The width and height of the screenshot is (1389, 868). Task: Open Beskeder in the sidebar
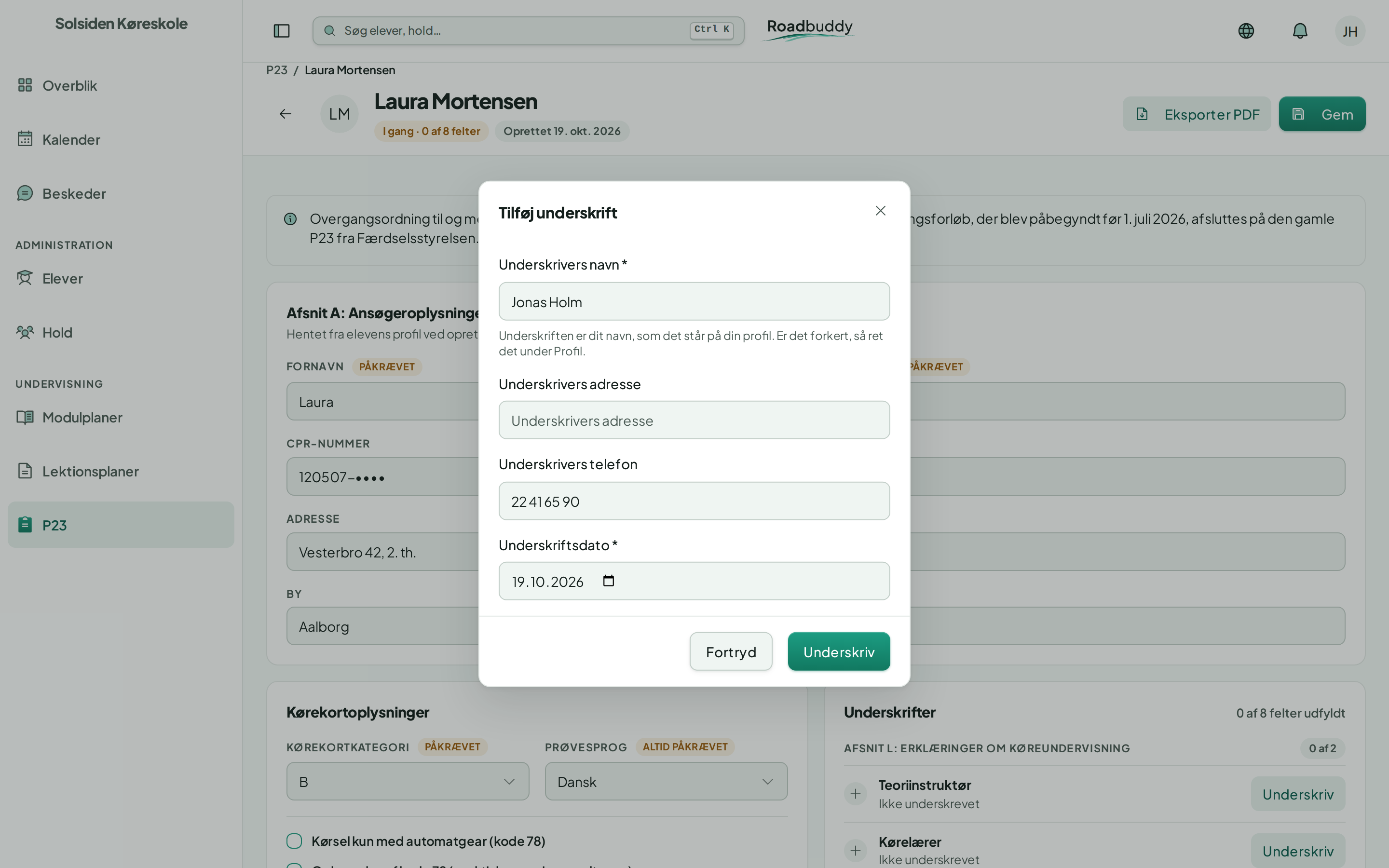coord(121,193)
